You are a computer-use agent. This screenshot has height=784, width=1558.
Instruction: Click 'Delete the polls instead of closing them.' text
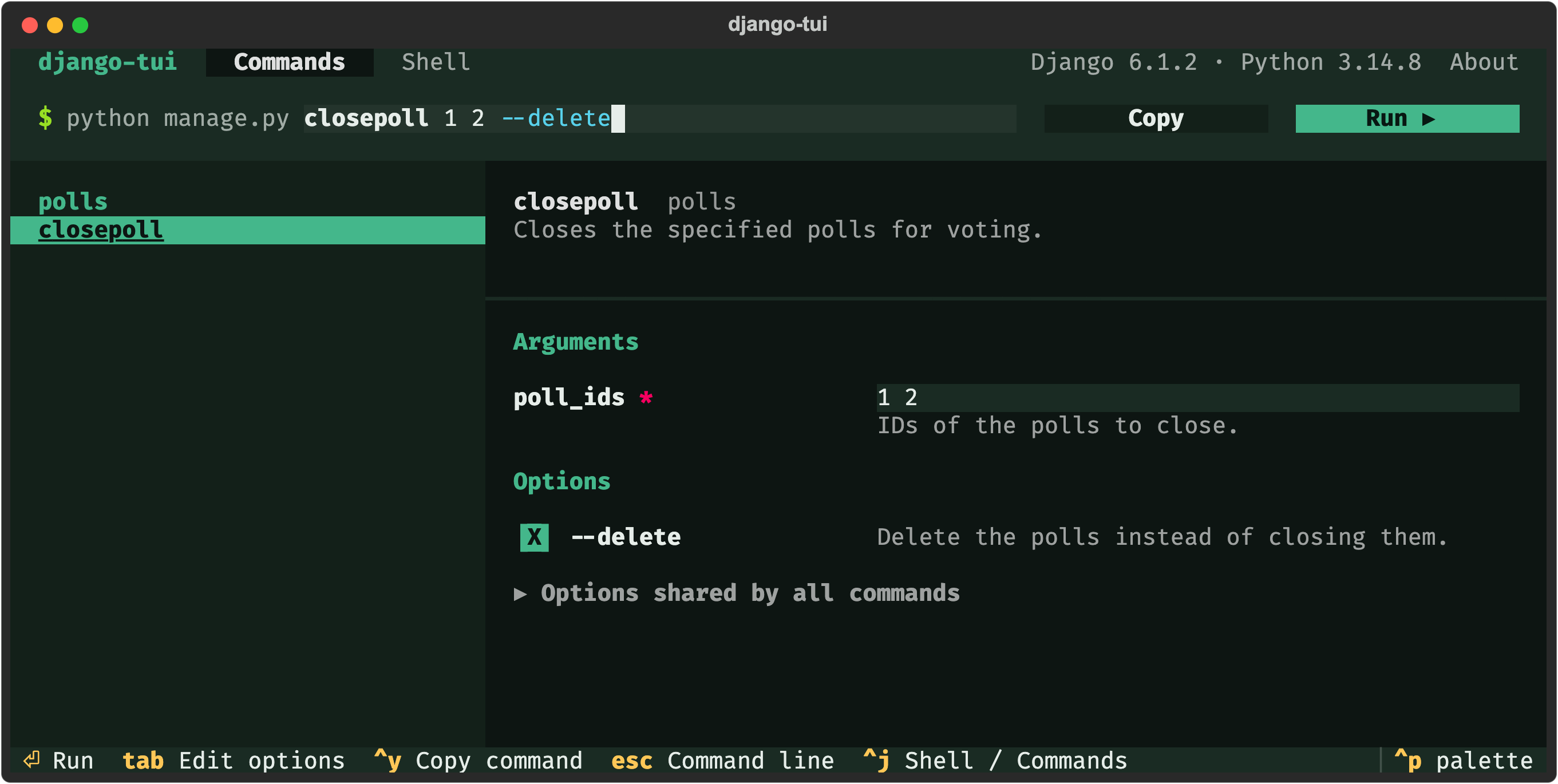click(x=1162, y=537)
